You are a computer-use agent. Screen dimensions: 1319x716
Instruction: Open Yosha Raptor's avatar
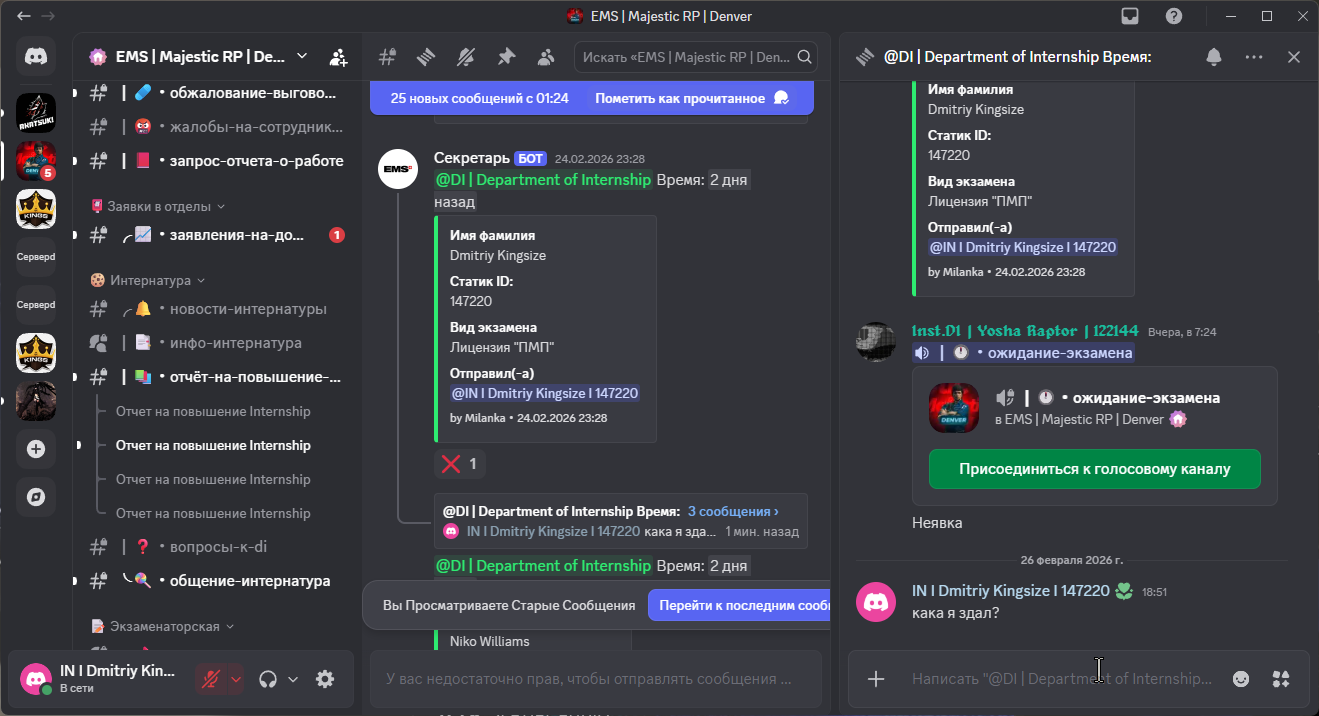876,341
